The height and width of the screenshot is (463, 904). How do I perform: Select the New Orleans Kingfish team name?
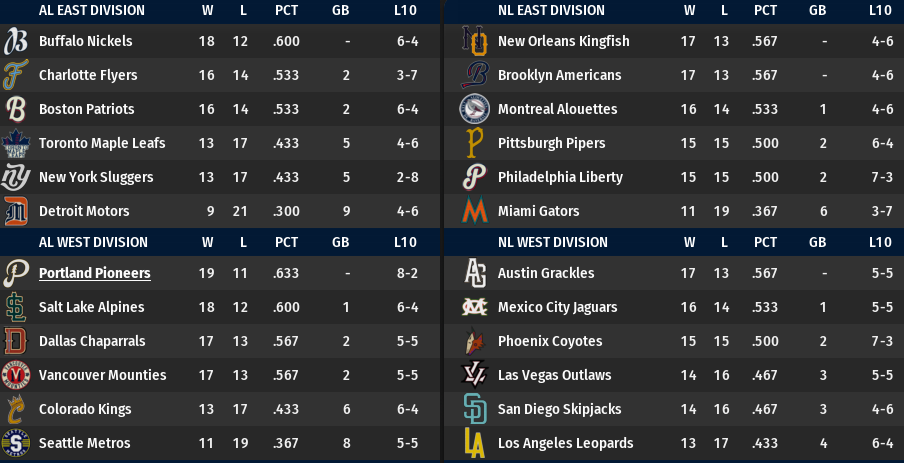[x=563, y=41]
